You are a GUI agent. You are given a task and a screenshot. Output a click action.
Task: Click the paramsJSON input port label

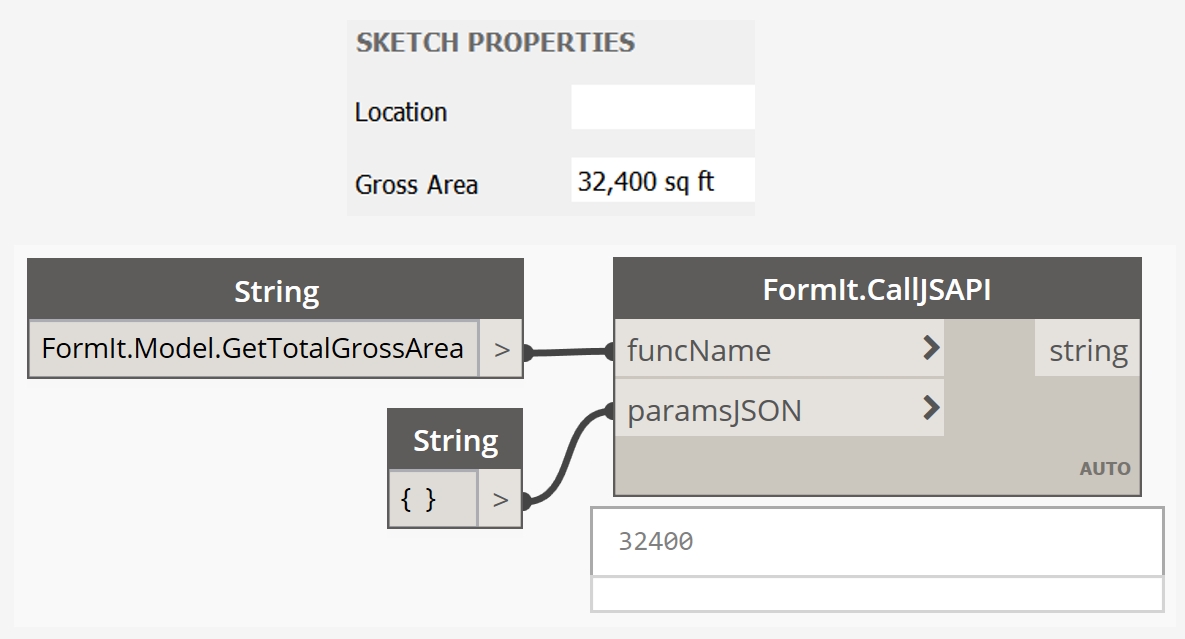pyautogui.click(x=714, y=410)
